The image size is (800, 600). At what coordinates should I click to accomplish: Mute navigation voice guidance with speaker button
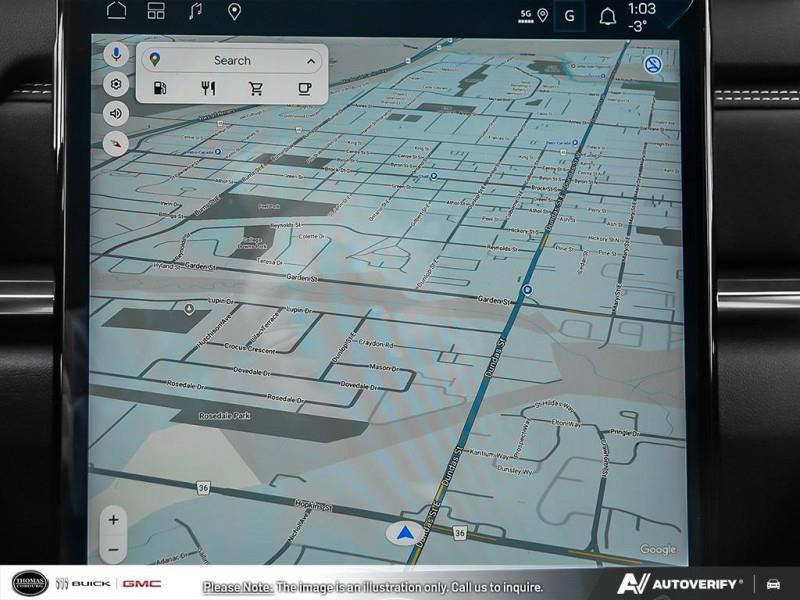(116, 113)
